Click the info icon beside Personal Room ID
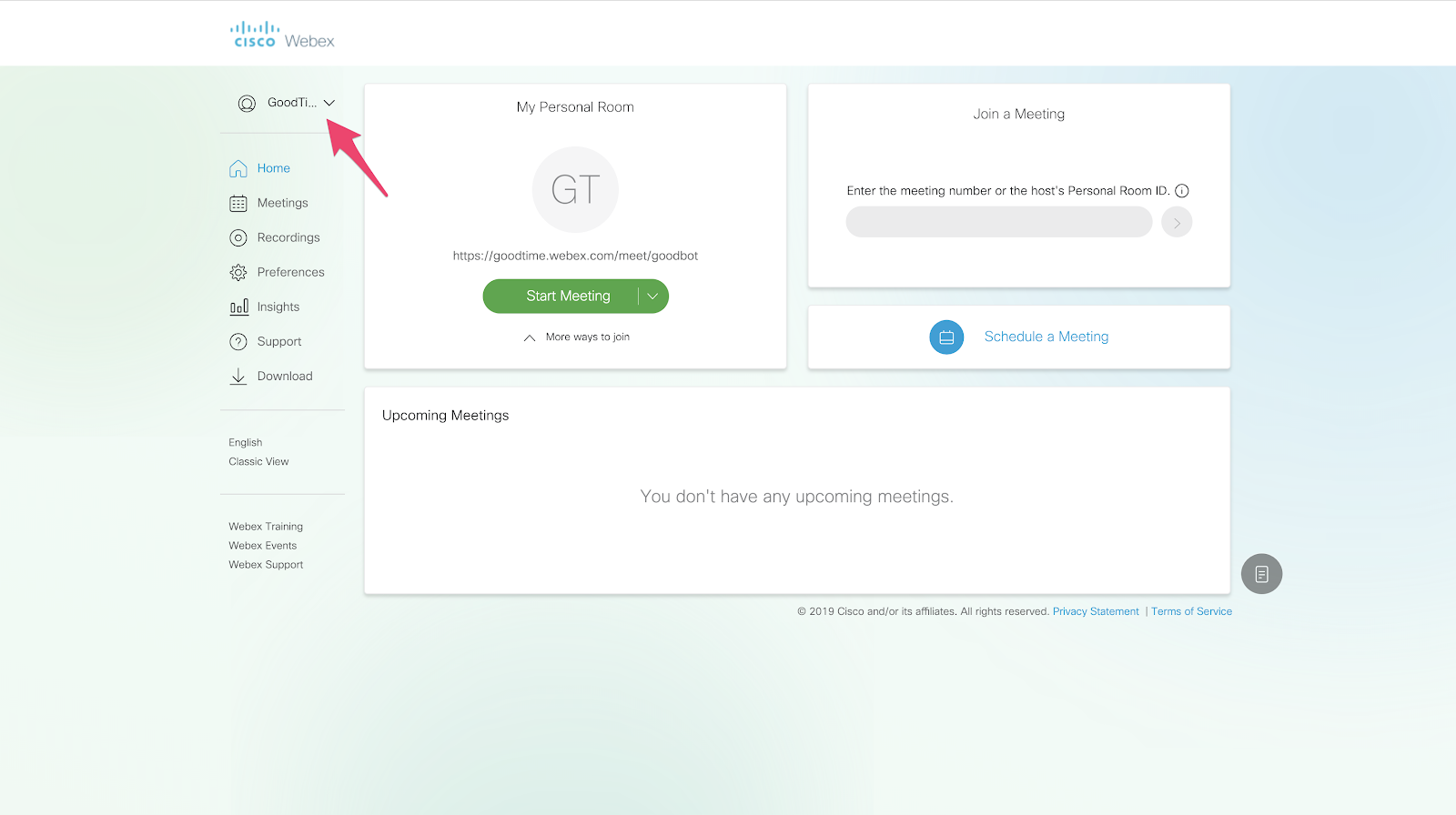Image resolution: width=1456 pixels, height=815 pixels. [x=1182, y=191]
